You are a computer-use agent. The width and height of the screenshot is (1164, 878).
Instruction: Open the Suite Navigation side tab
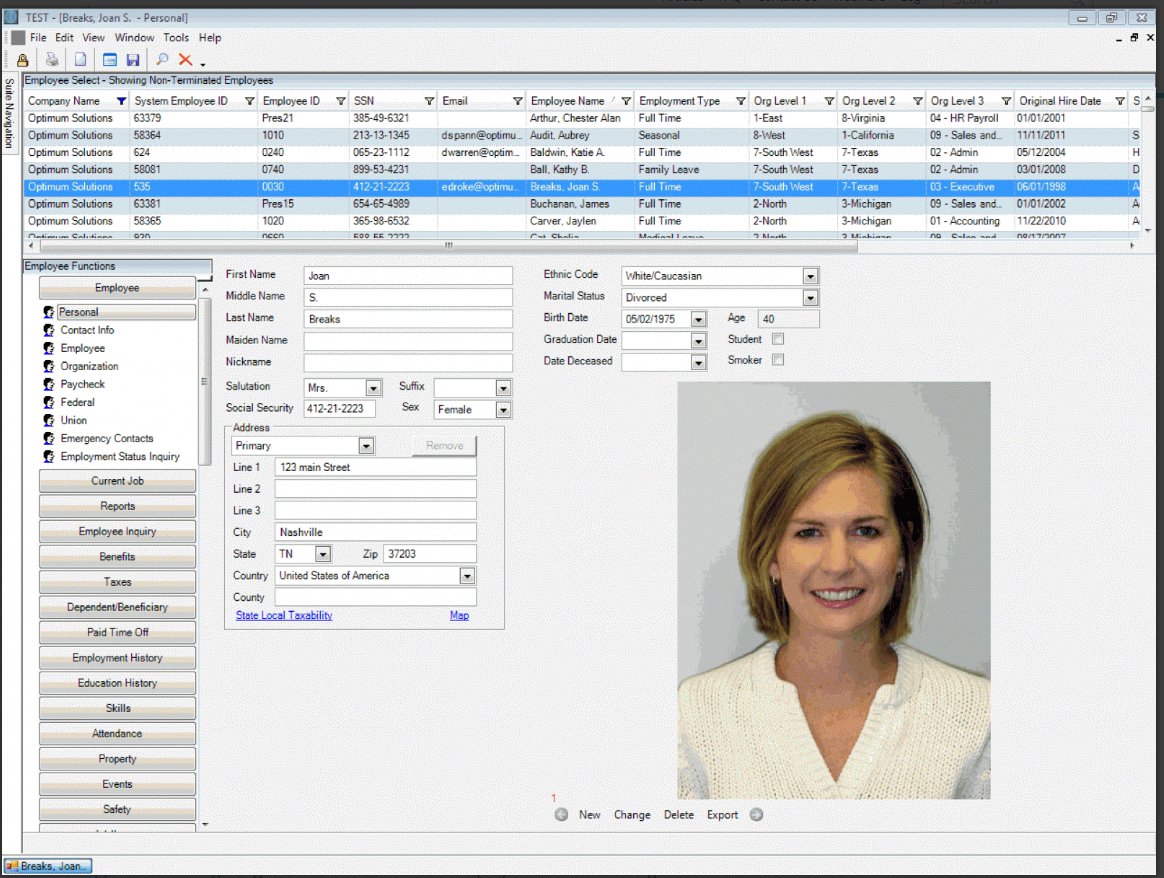tap(10, 112)
